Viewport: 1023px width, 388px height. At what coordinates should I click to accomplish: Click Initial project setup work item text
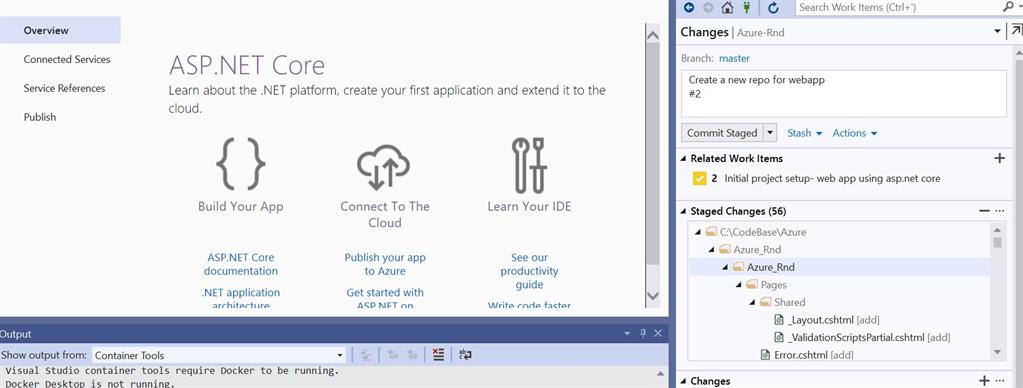(832, 179)
